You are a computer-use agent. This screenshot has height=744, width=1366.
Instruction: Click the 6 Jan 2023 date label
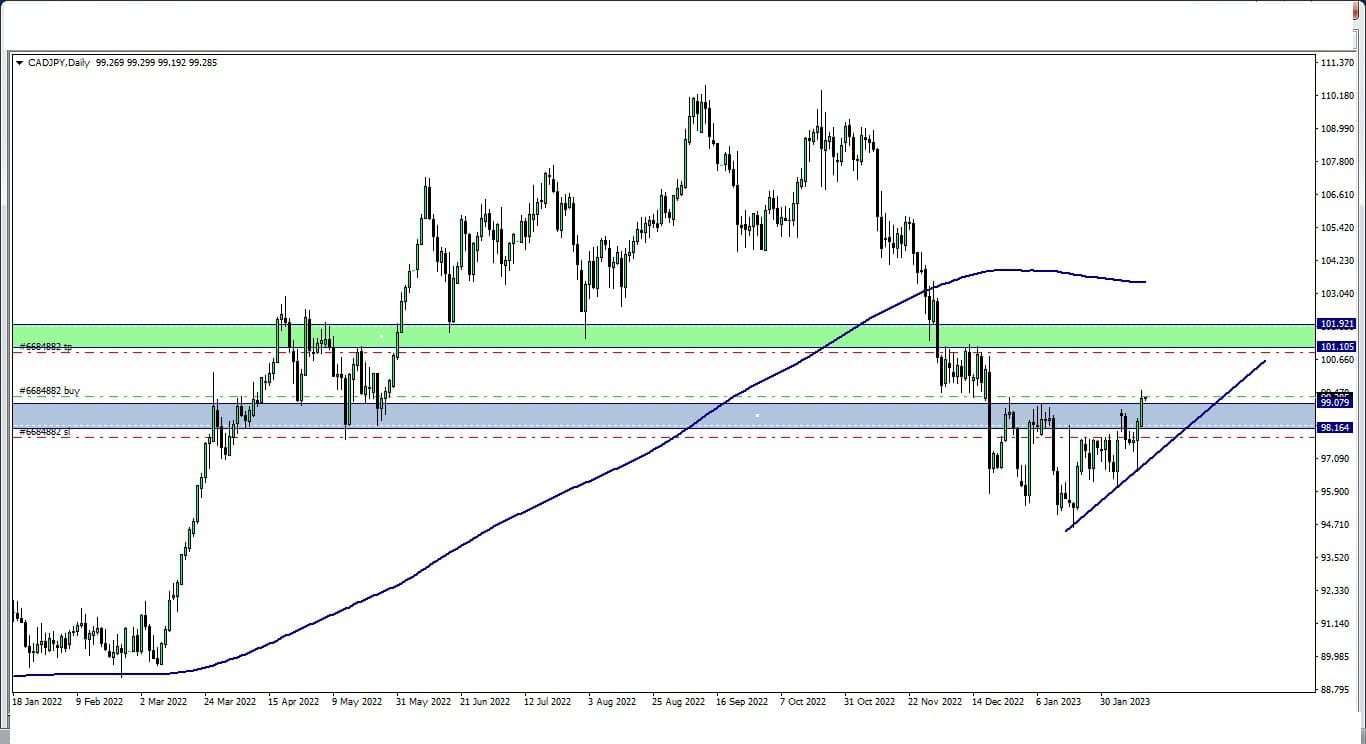click(x=1060, y=702)
